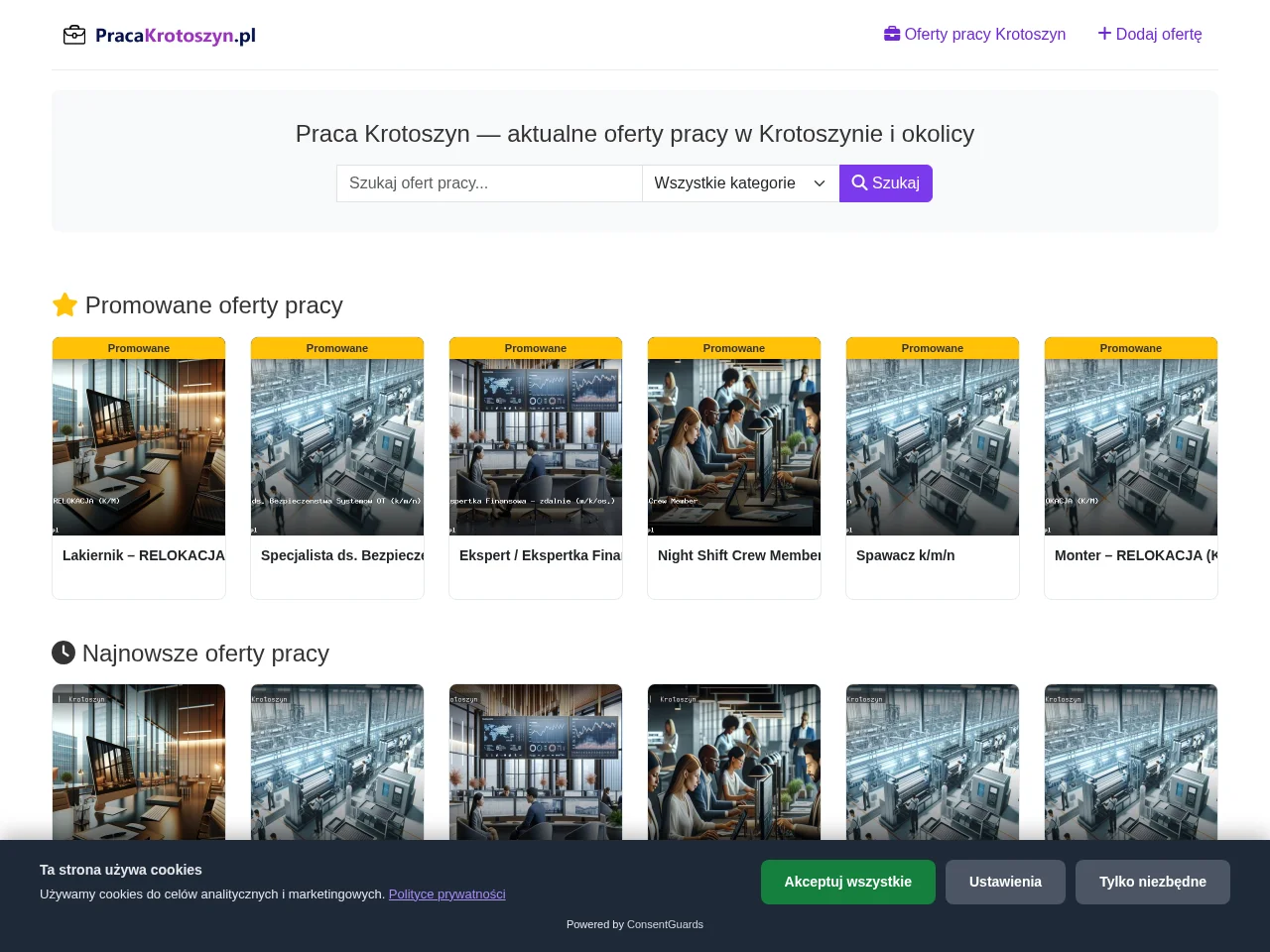Click the Night Shift Crew Member title

[739, 555]
